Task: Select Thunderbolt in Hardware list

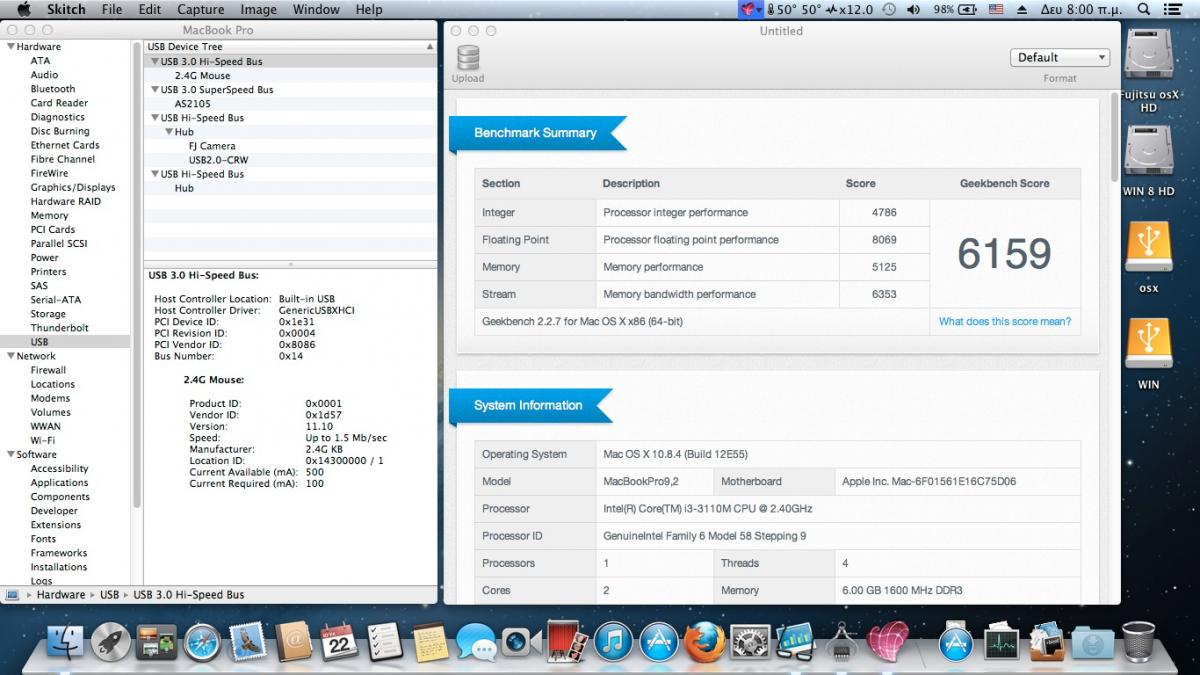Action: pyautogui.click(x=59, y=328)
